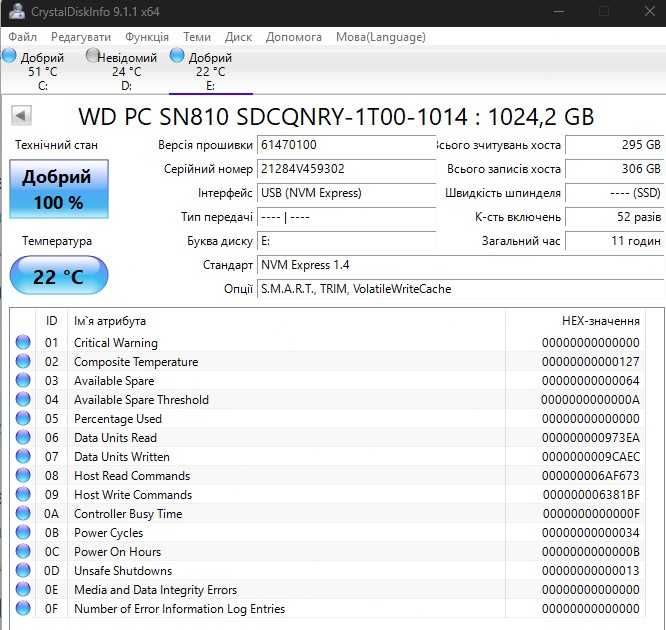Screen dimensions: 666x630
Task: Click status orb of Host Write Commands row
Action: pyautogui.click(x=23, y=494)
